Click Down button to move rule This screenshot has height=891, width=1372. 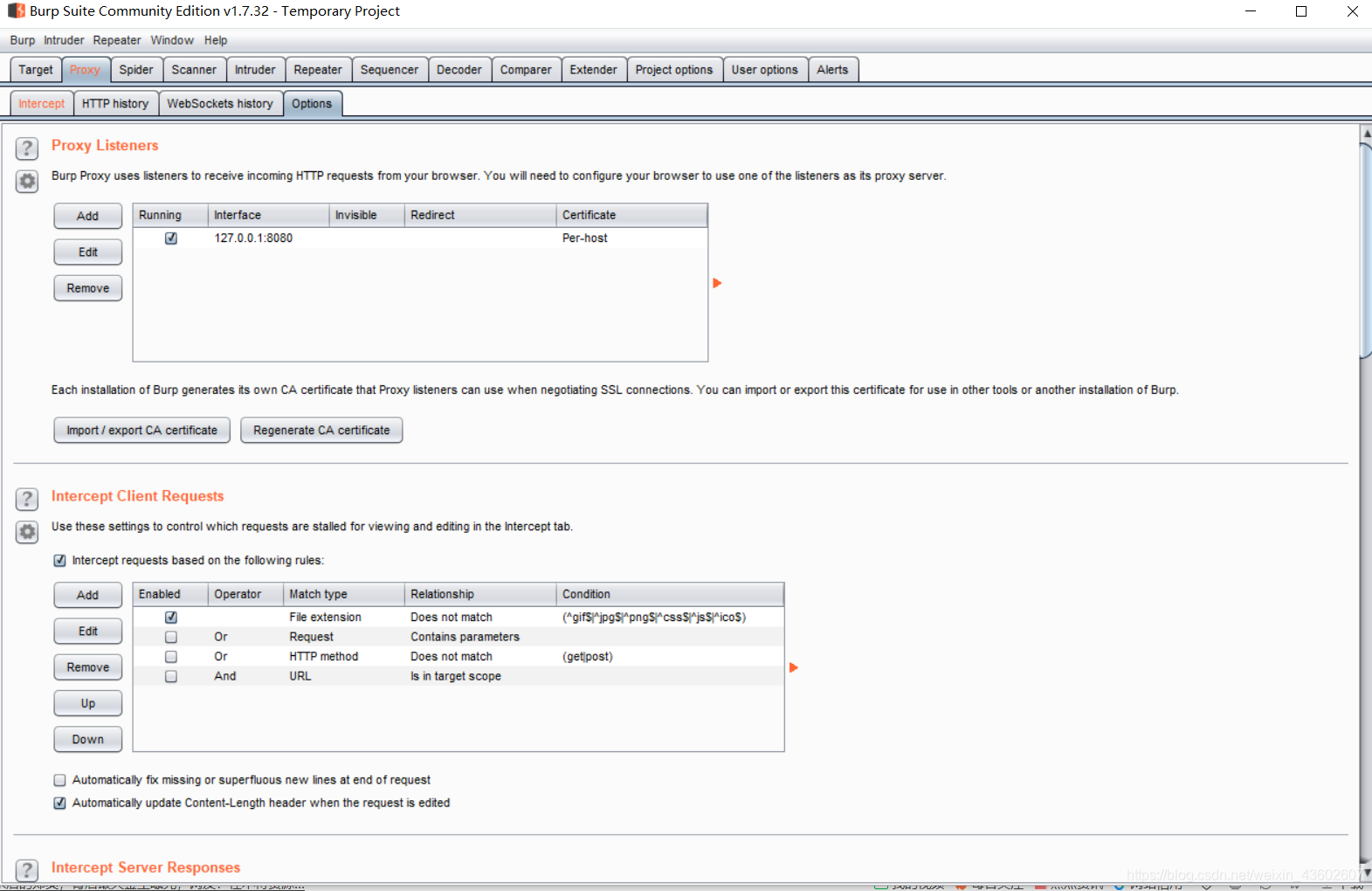88,740
